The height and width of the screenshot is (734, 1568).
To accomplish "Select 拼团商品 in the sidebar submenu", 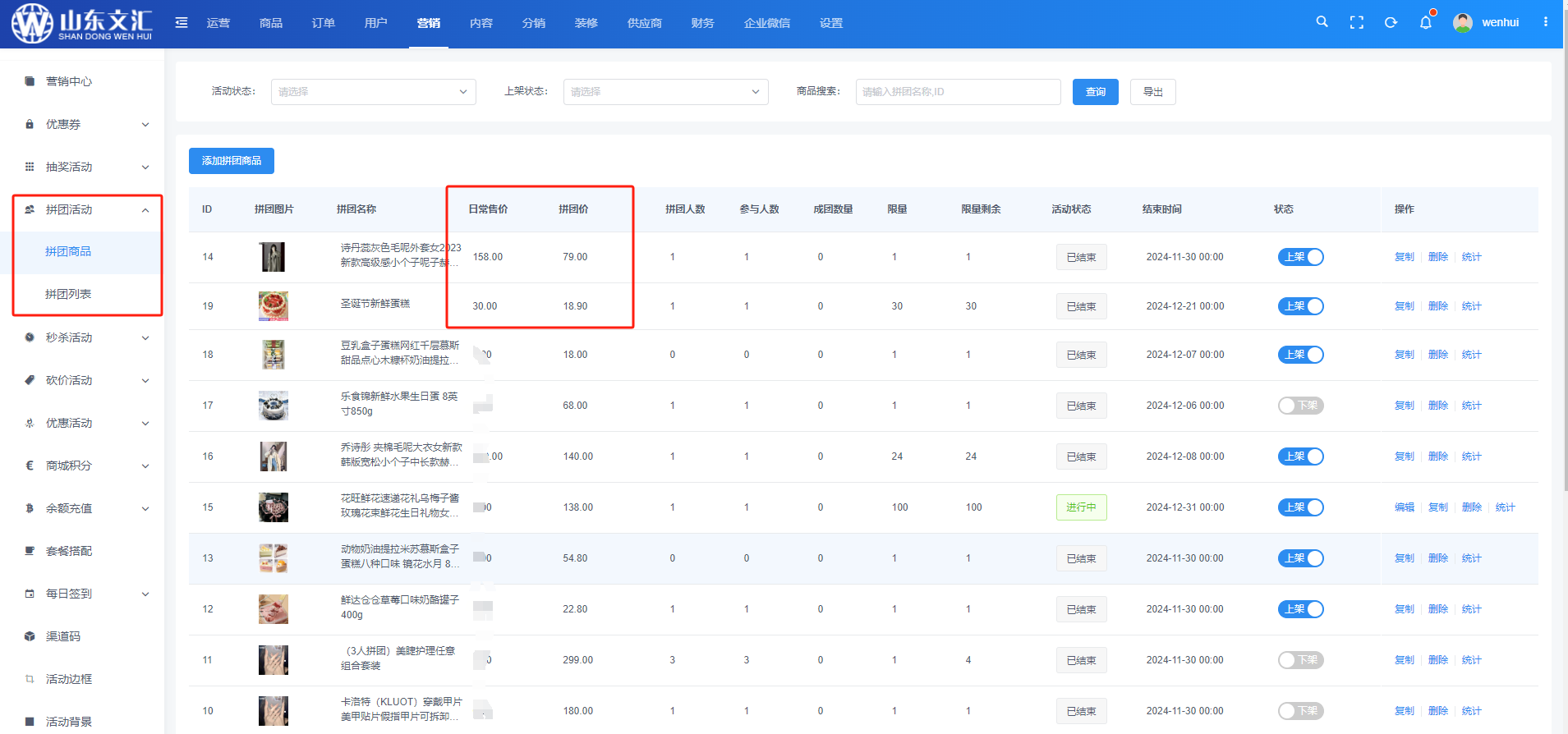I will [68, 251].
